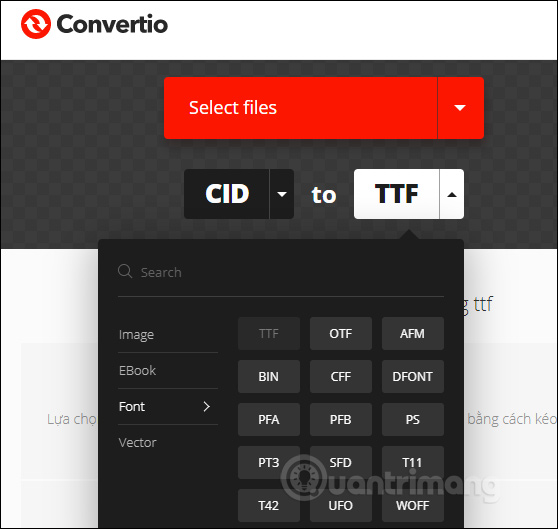Choose OTF as output format
This screenshot has height=529, width=558.
click(341, 334)
